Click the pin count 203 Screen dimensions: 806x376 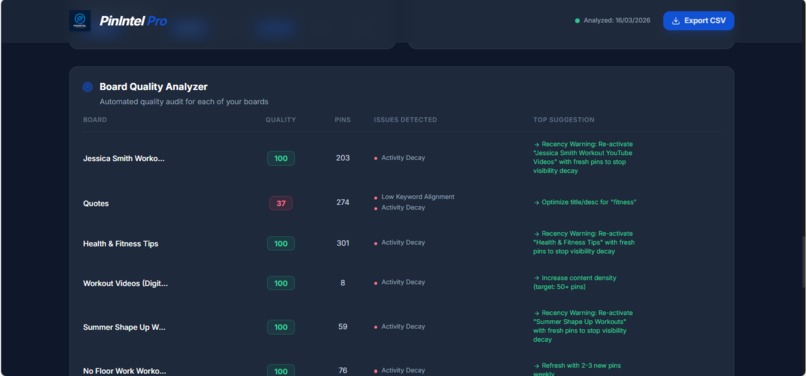pos(342,158)
